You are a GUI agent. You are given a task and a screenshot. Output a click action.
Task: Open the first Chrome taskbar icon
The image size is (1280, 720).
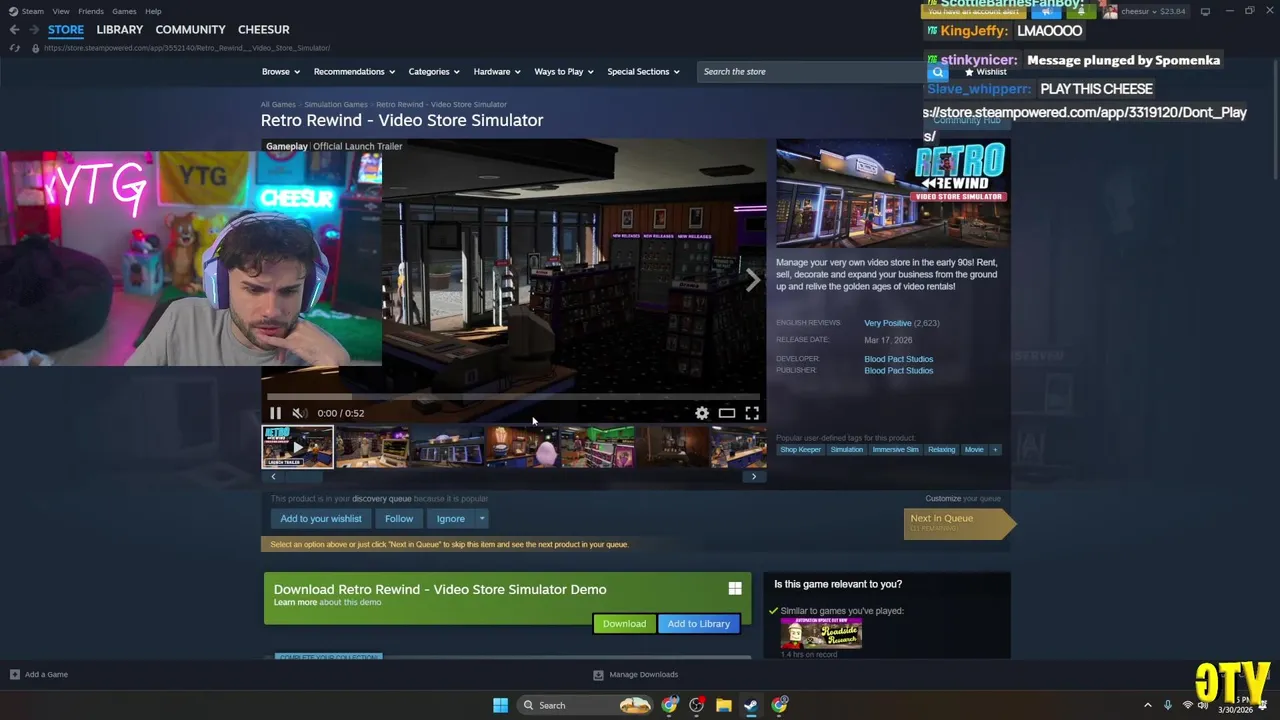pos(669,705)
